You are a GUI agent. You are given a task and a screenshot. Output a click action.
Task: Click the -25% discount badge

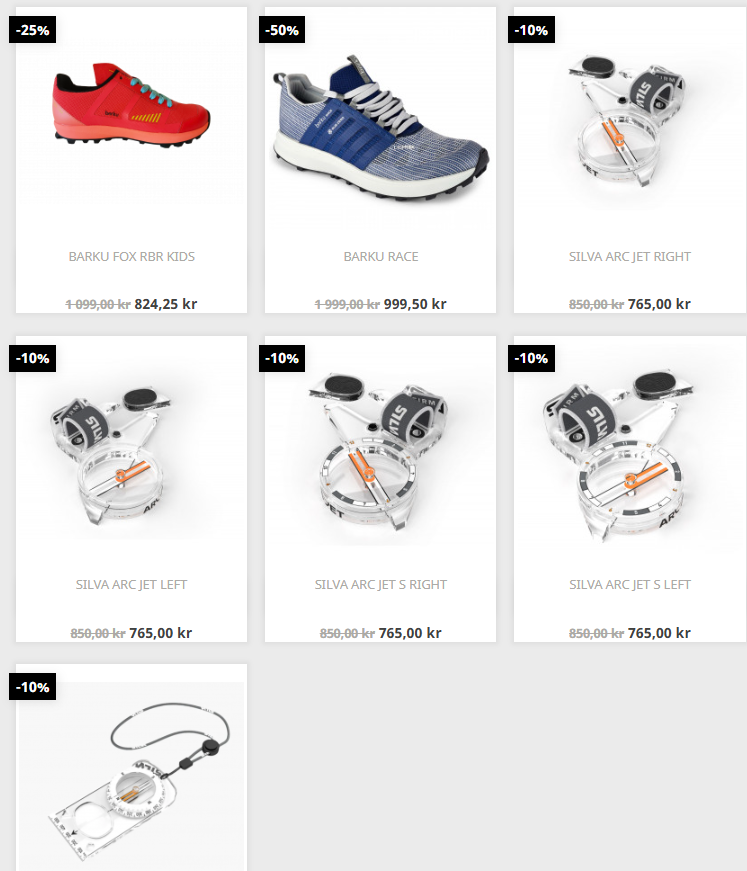tap(32, 30)
